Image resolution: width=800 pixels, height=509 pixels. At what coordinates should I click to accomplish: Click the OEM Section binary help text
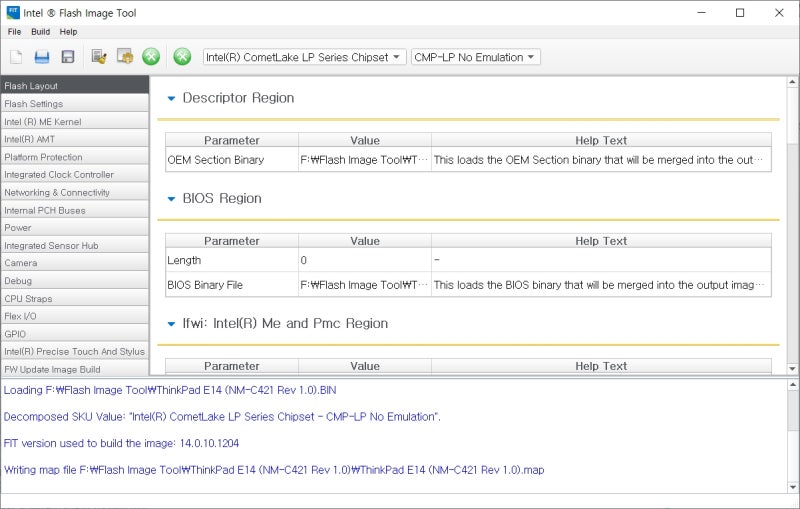point(601,160)
